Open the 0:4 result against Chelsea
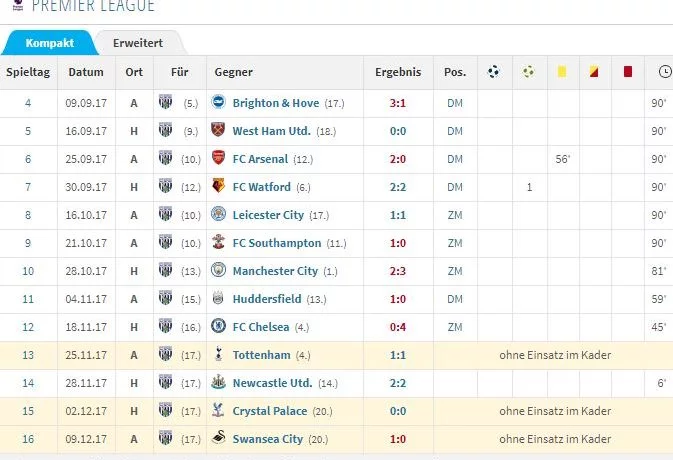The width and height of the screenshot is (673, 460). pyautogui.click(x=398, y=327)
